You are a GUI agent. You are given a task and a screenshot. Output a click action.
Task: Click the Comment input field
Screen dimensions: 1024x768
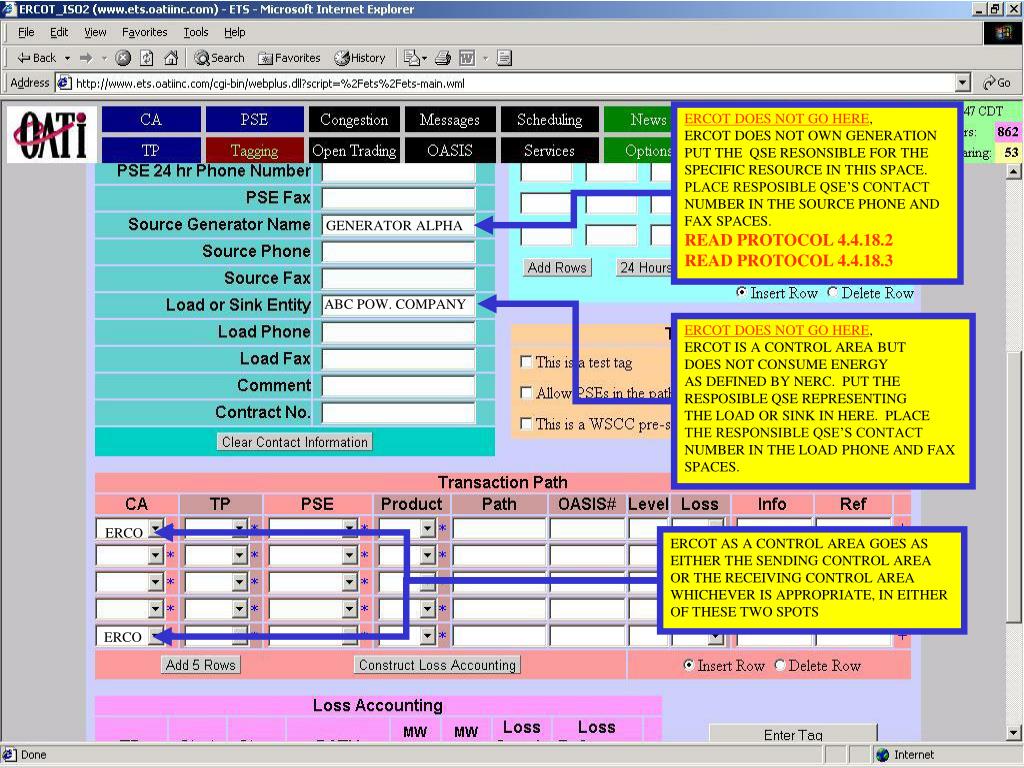(x=398, y=386)
